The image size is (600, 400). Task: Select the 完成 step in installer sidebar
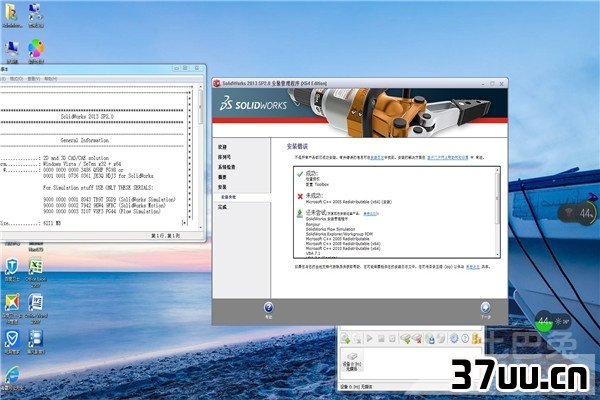222,207
